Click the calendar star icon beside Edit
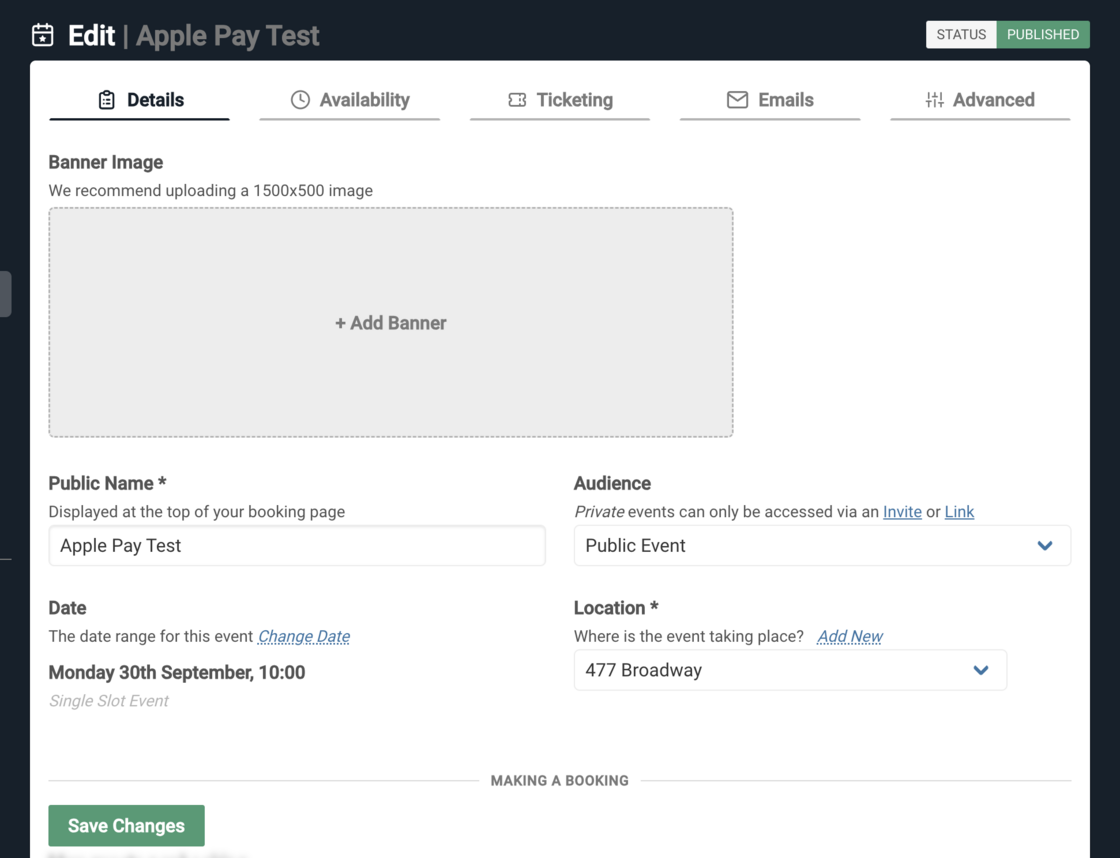Viewport: 1120px width, 858px height. coord(43,35)
